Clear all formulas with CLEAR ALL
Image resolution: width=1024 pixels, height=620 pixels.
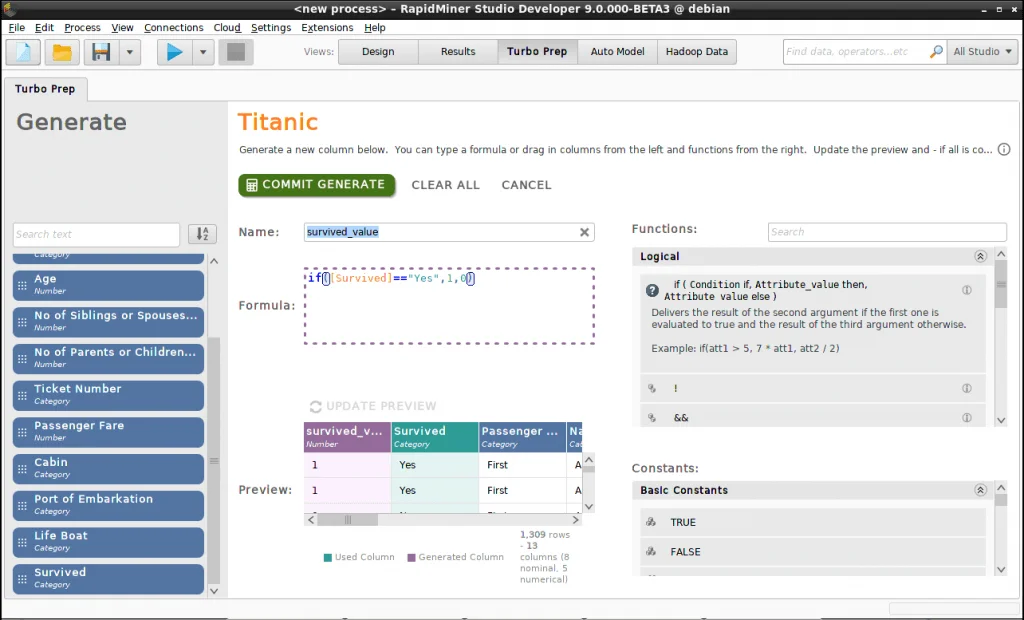[446, 185]
